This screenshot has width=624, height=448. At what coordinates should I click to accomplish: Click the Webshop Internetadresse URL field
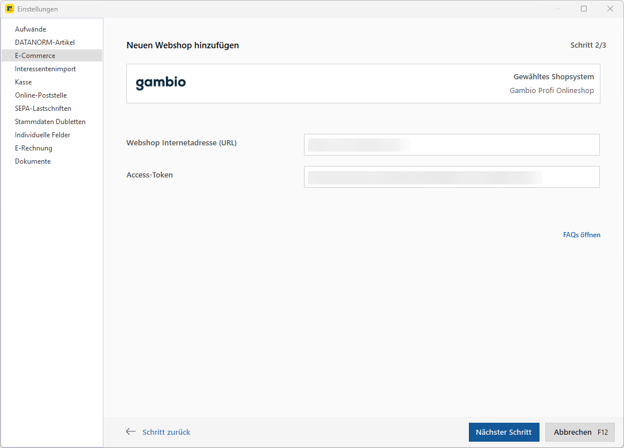coord(451,145)
